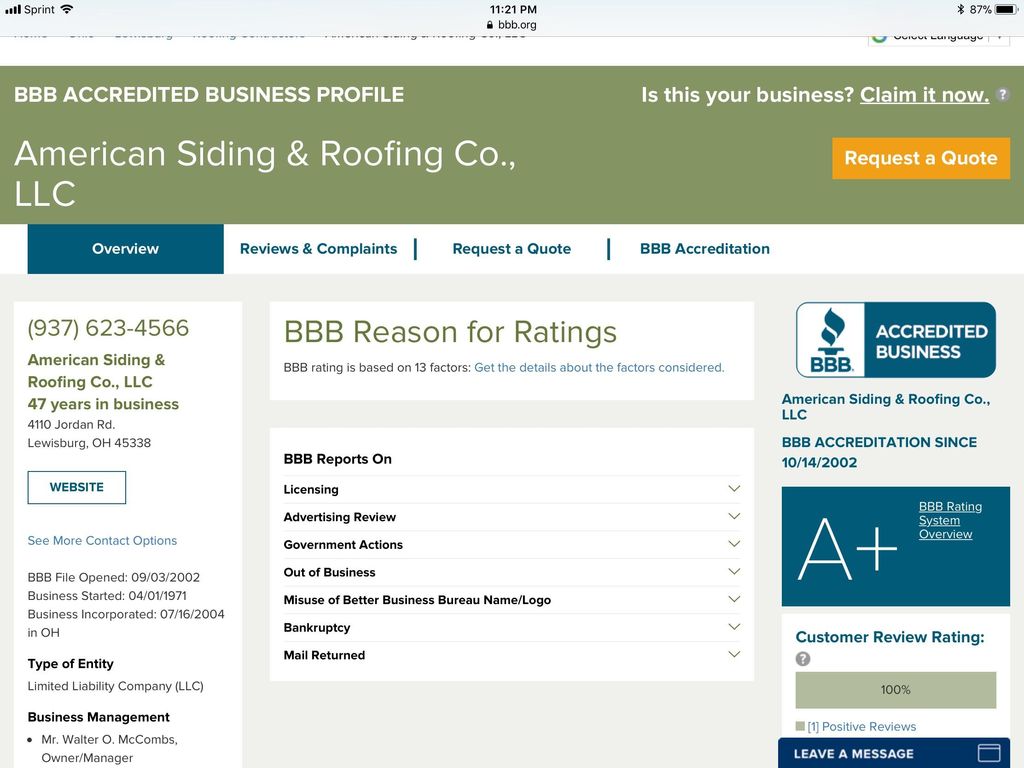Click American Siding & Roofing Co. under accredited seal
Viewport: 1024px width, 768px height.
click(x=886, y=406)
